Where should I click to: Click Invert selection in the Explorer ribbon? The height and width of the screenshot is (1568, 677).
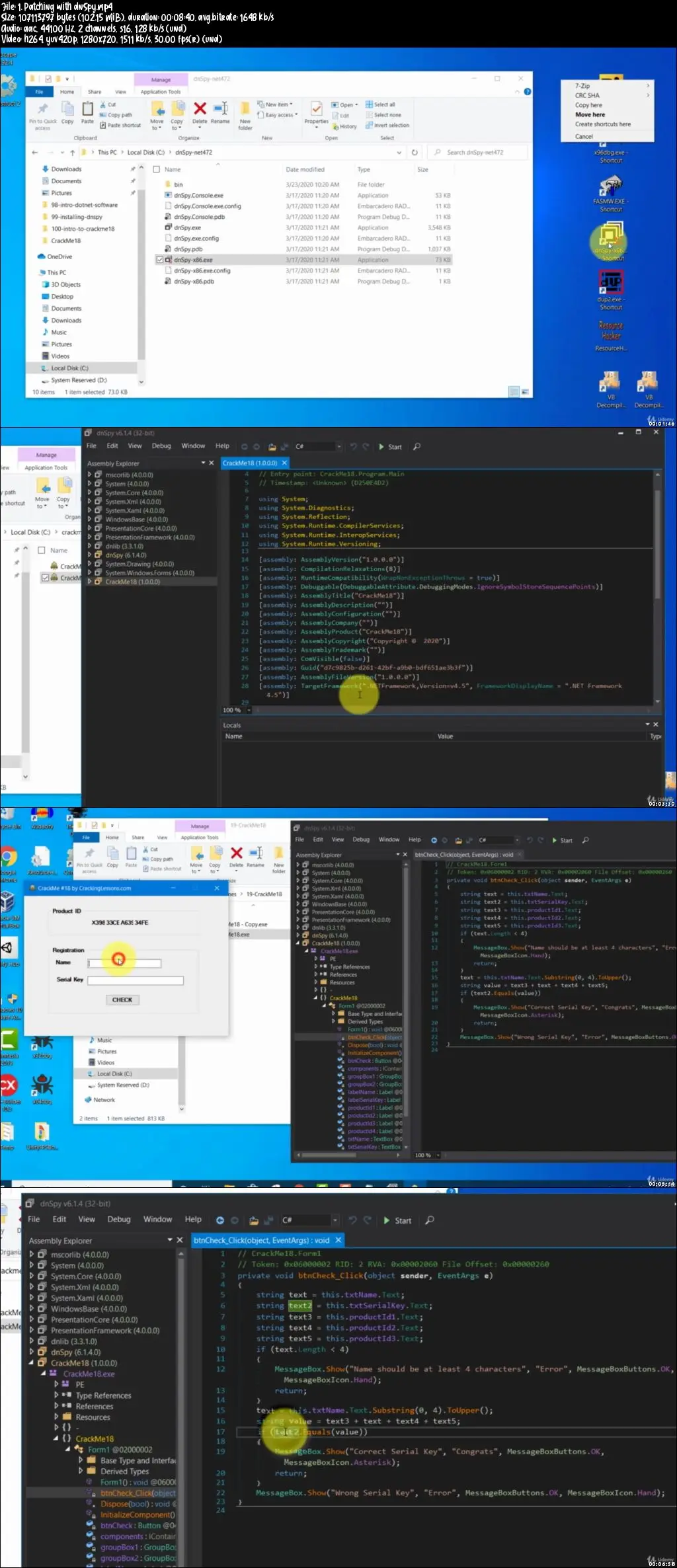[x=387, y=126]
